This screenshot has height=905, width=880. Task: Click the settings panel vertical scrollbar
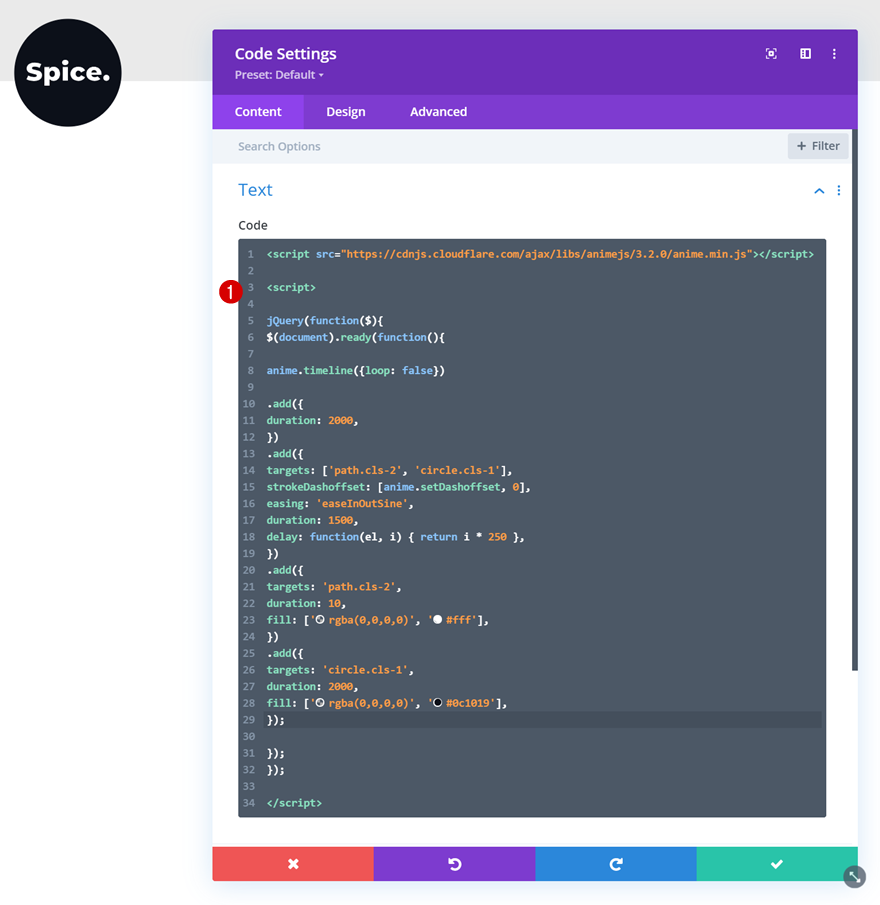855,400
